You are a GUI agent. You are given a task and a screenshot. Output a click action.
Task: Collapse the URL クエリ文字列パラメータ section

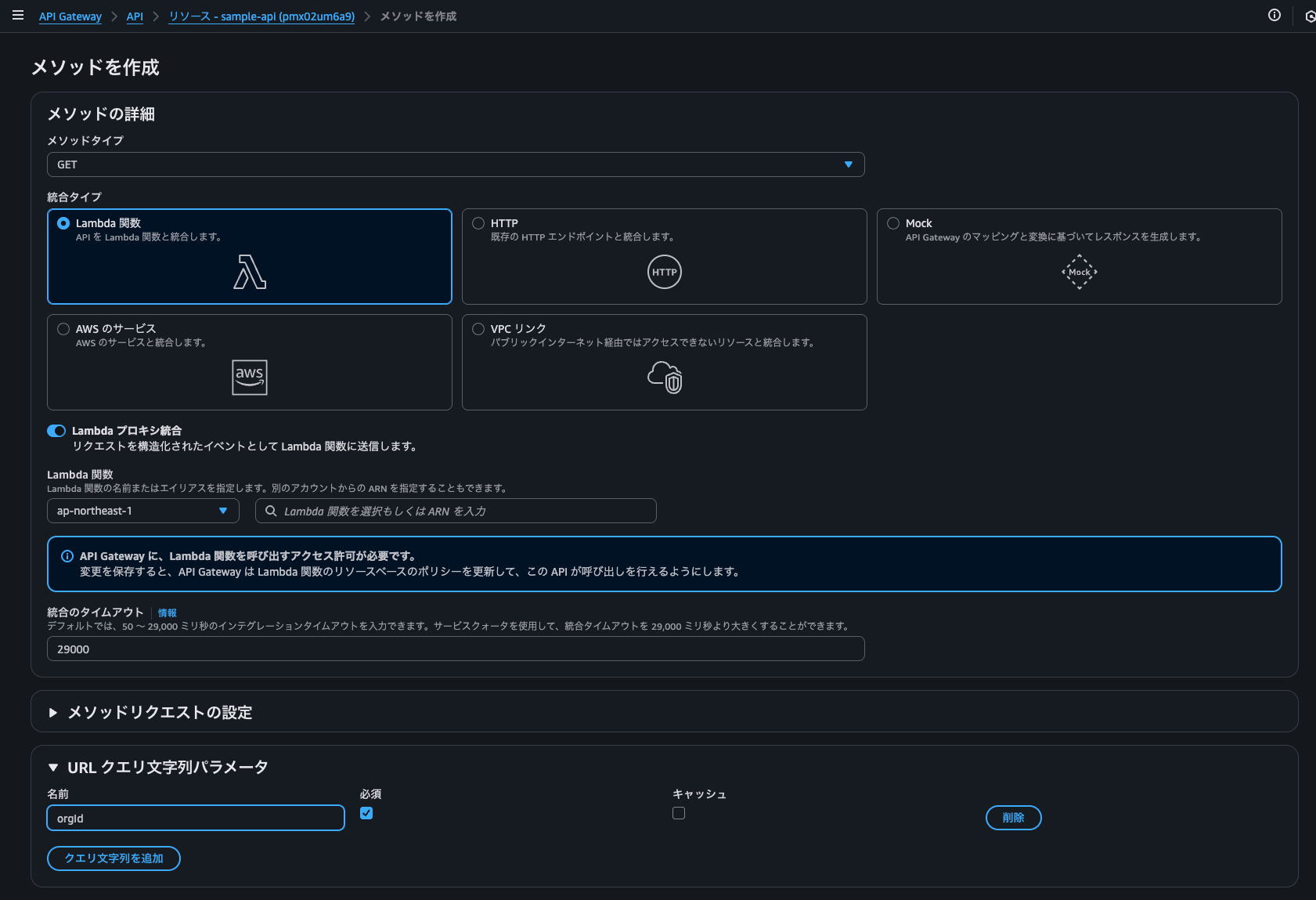click(52, 767)
